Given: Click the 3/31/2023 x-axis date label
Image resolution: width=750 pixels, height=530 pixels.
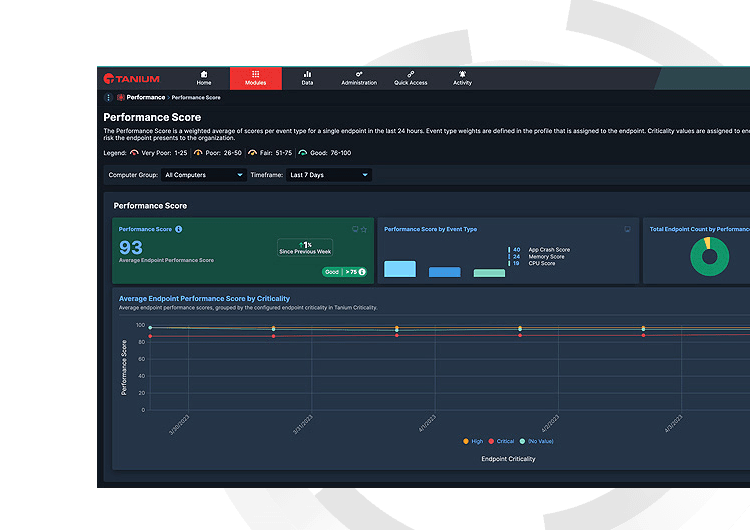Looking at the screenshot, I should [x=303, y=425].
